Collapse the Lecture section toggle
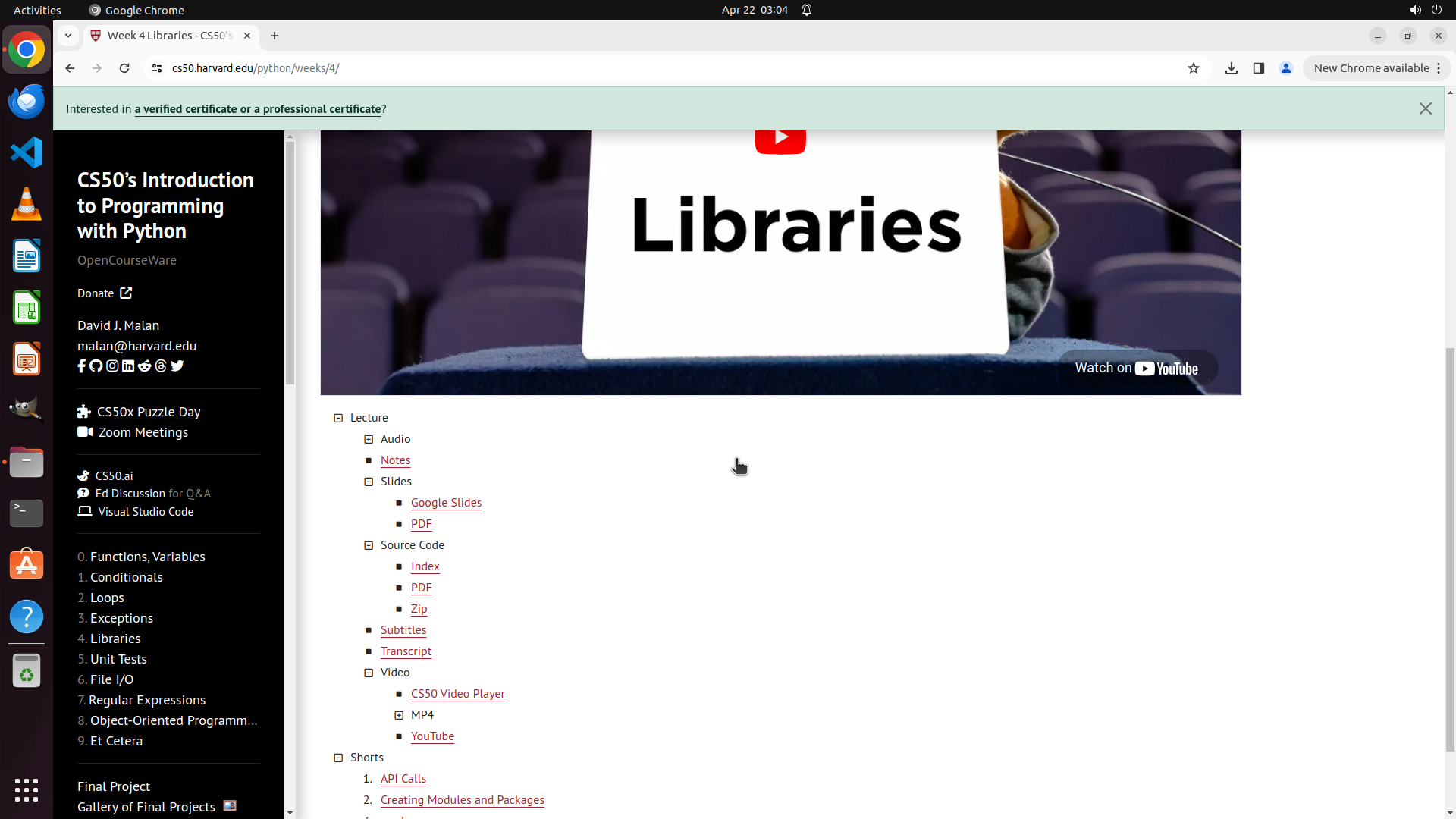The image size is (1456, 819). [338, 419]
